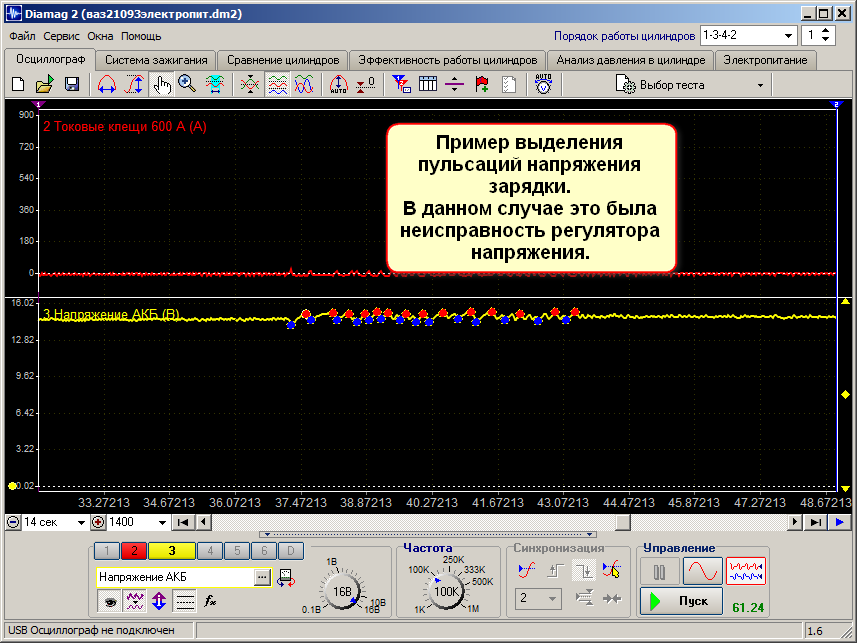The height and width of the screenshot is (643, 857).
Task: Switch to Анализ давления в цилиндре tab
Action: point(631,60)
